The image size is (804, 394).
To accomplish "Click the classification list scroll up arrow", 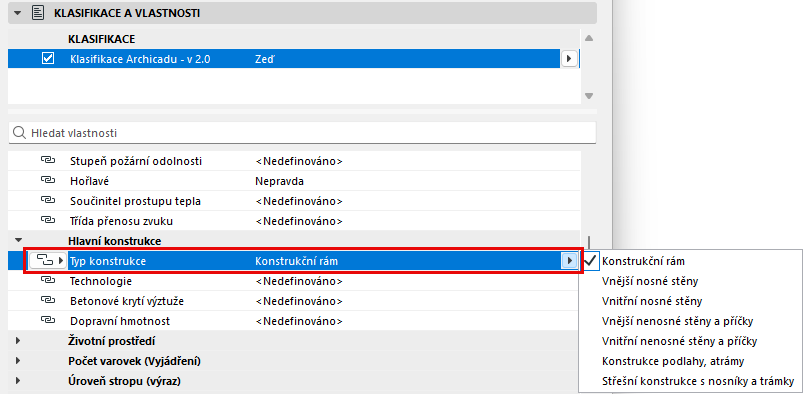I will pyautogui.click(x=589, y=38).
